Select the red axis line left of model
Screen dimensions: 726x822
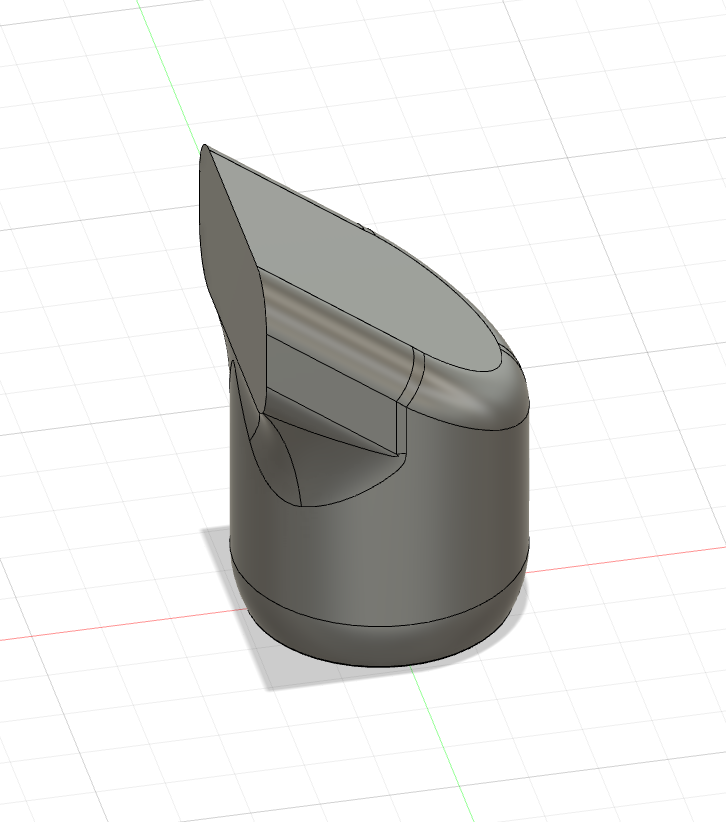tap(100, 627)
